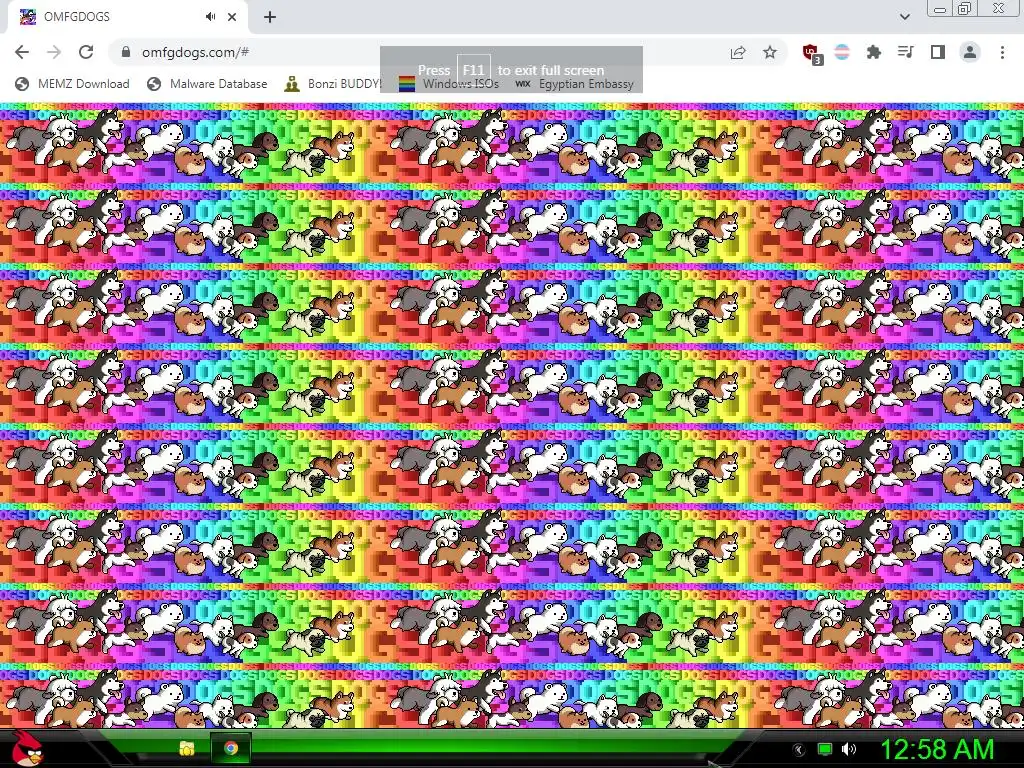Share this page using the share icon
The height and width of the screenshot is (768, 1024).
tap(738, 52)
